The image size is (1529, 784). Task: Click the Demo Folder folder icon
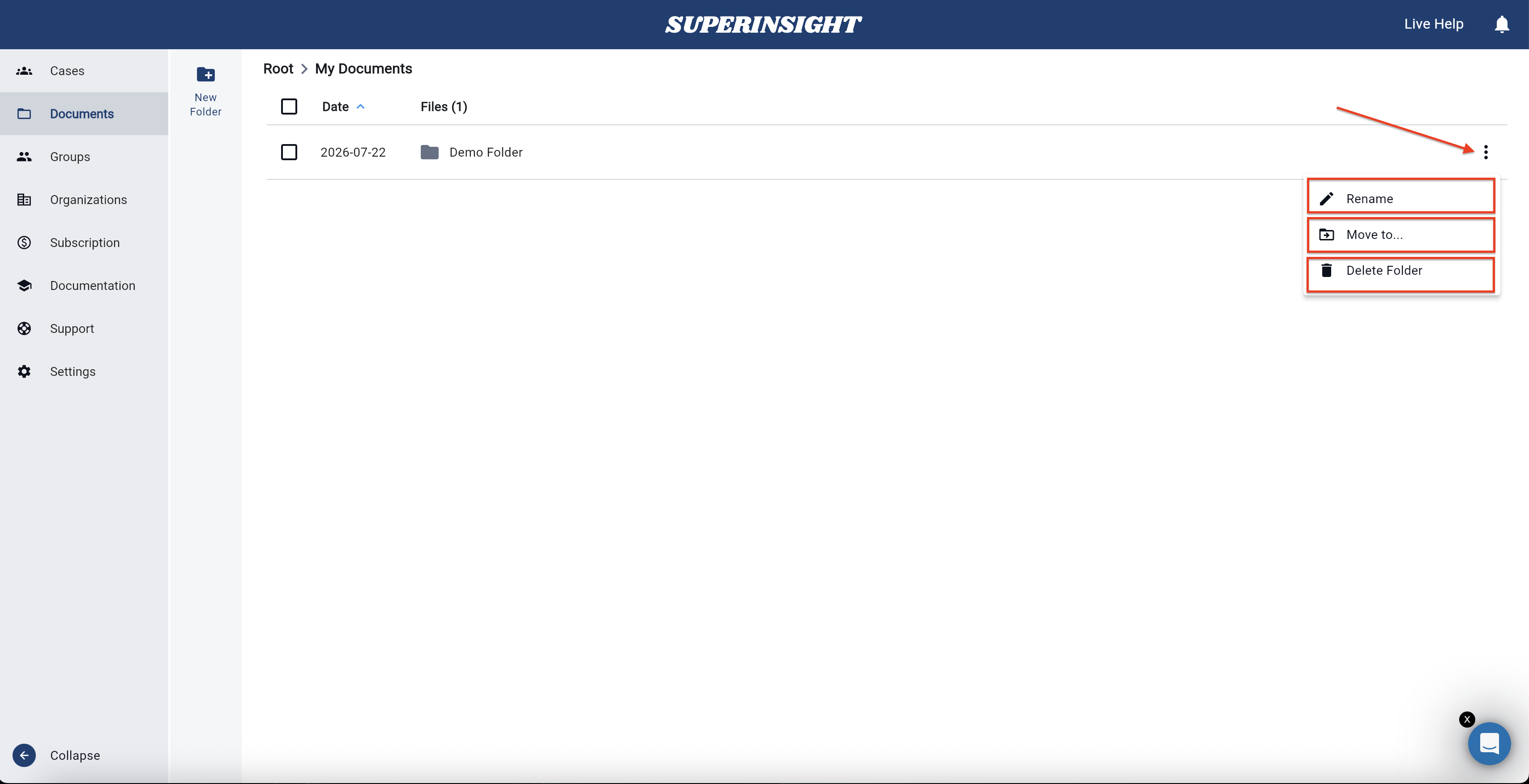click(x=430, y=153)
